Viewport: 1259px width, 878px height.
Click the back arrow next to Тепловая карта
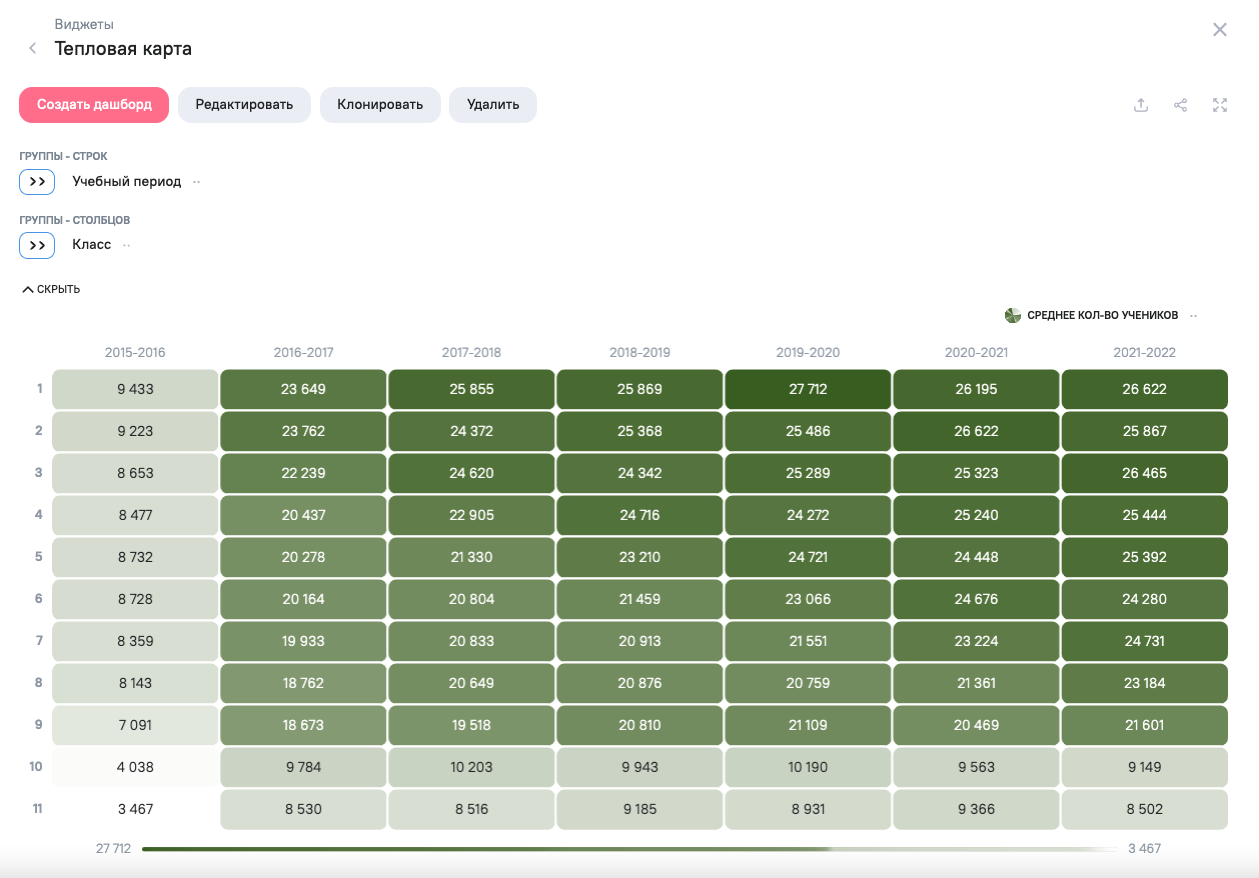click(x=33, y=49)
